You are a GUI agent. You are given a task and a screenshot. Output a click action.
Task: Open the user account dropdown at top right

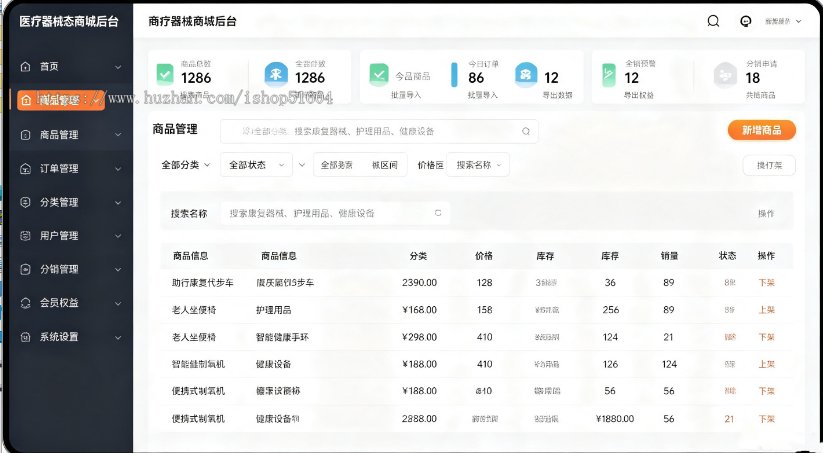[x=783, y=22]
